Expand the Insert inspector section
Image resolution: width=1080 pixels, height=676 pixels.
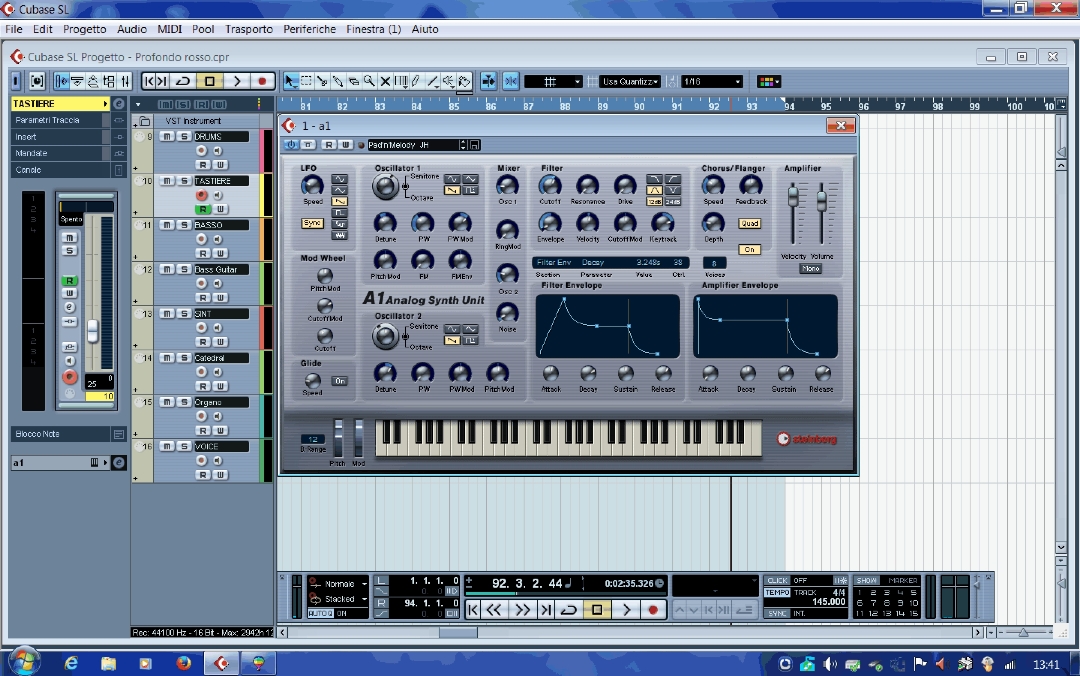coord(62,136)
